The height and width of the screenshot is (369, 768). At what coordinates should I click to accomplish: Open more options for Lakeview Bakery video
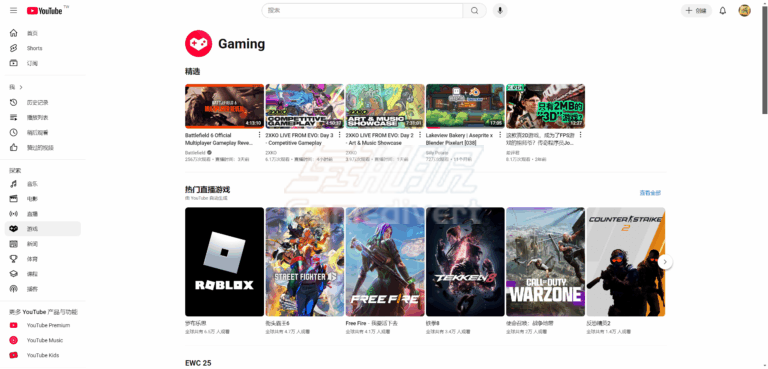[501, 135]
